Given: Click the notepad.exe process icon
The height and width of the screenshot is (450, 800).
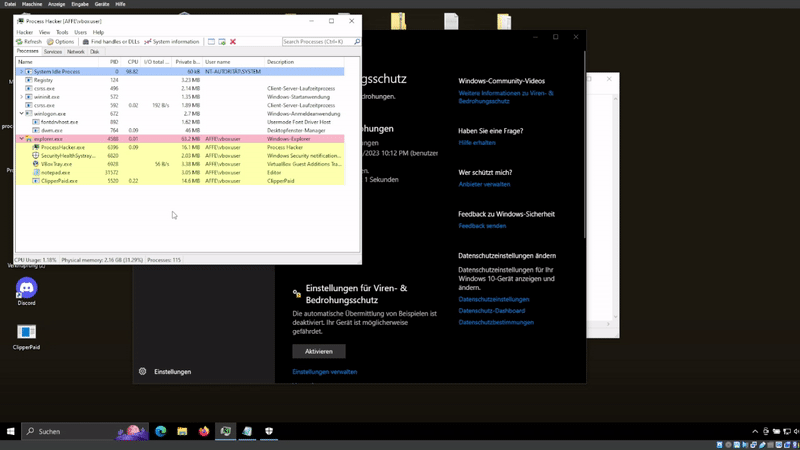Looking at the screenshot, I should point(36,172).
